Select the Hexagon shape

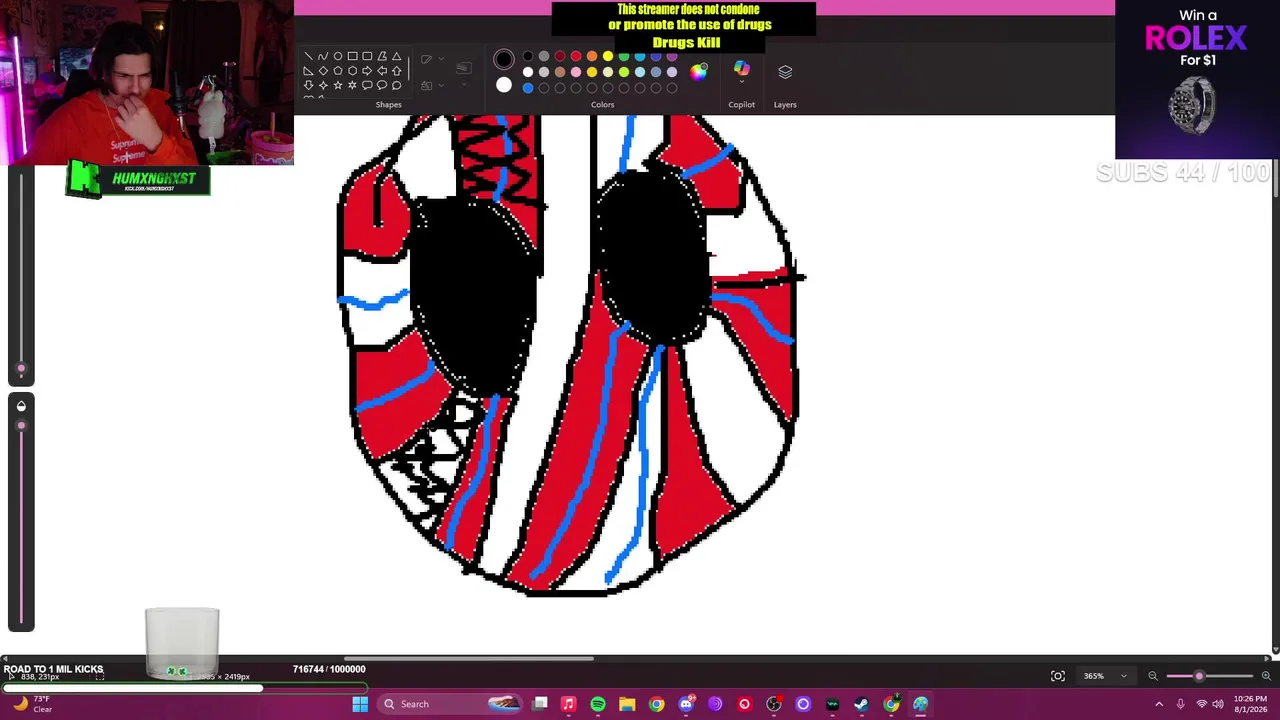point(352,71)
